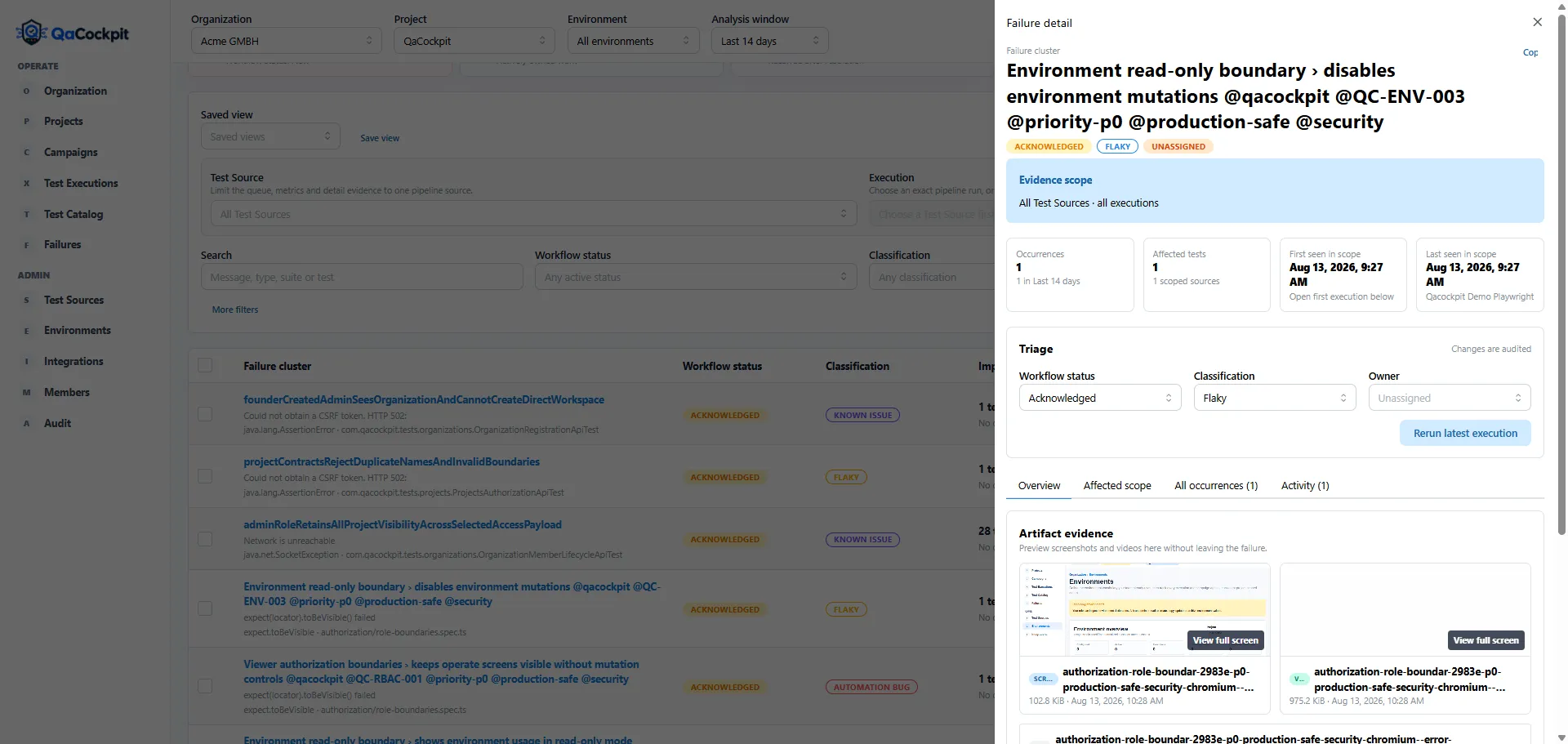1568x744 pixels.
Task: Toggle the select-all checkbox in table header
Action: (x=205, y=366)
